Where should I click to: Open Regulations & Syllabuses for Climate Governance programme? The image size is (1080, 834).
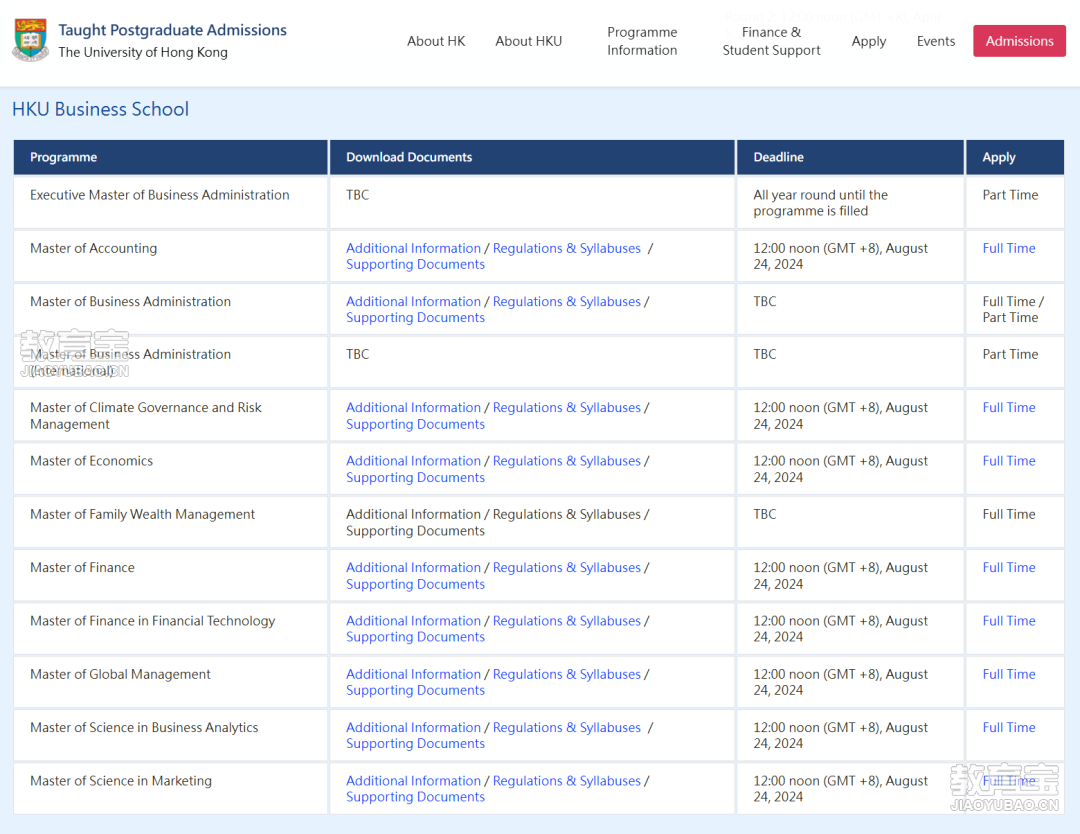pyautogui.click(x=567, y=408)
